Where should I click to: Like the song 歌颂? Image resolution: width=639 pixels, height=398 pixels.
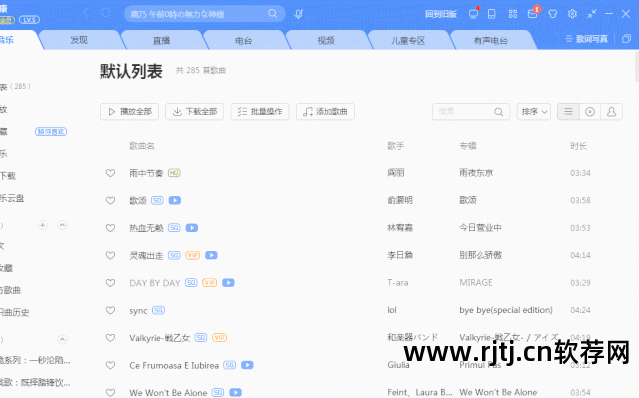pos(110,200)
